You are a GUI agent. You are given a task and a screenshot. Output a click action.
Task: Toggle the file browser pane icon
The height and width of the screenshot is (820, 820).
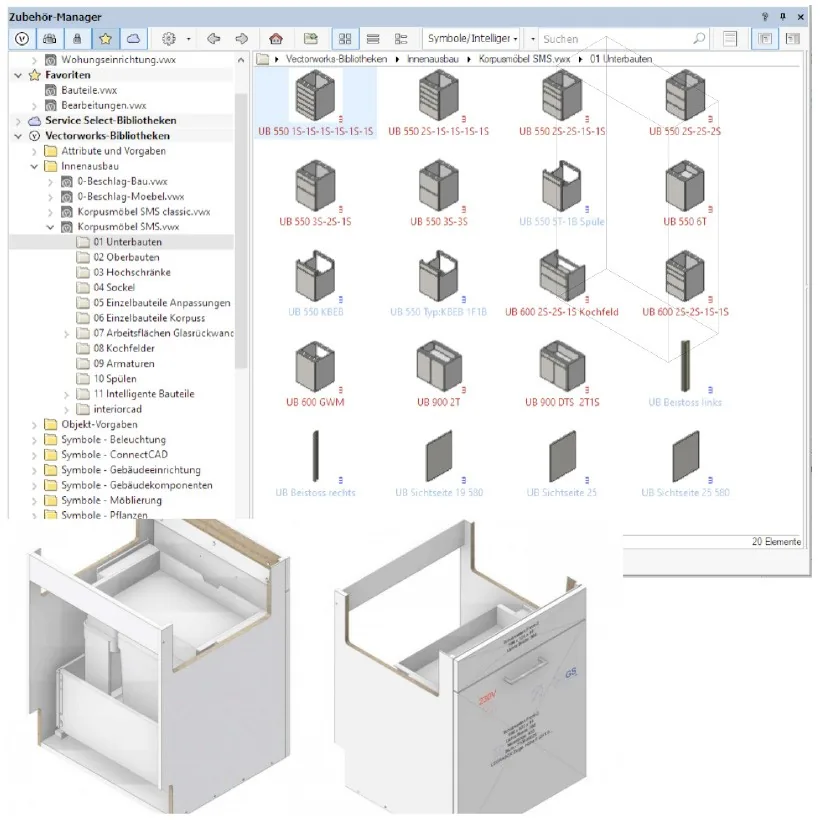click(x=765, y=39)
